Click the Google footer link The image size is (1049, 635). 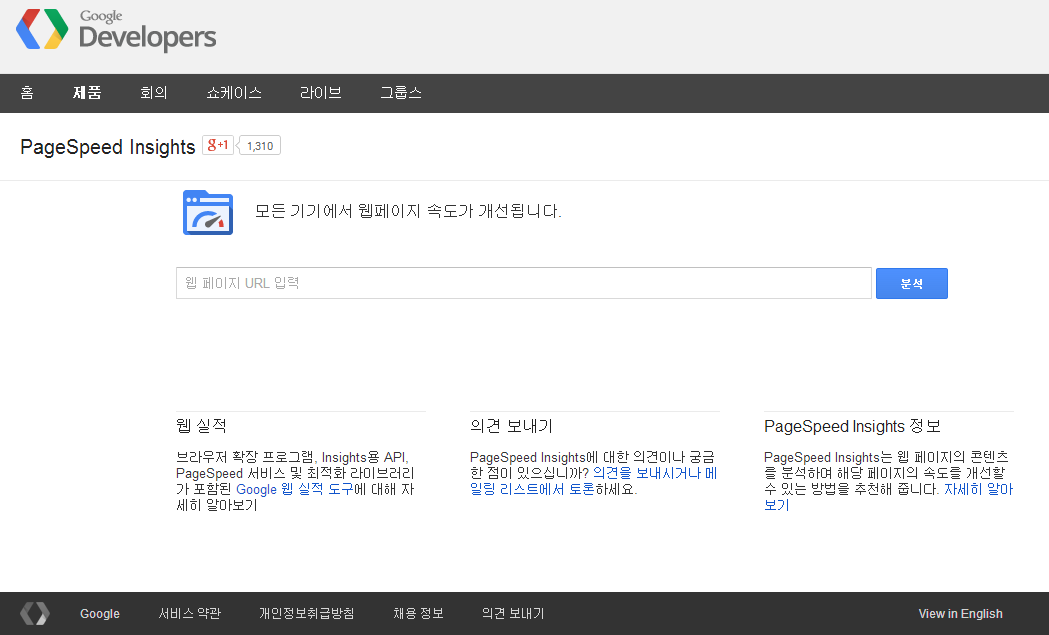tap(100, 614)
